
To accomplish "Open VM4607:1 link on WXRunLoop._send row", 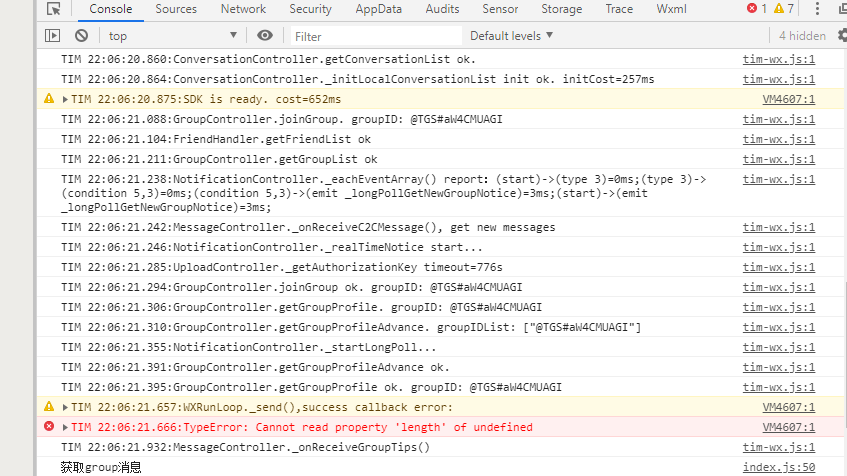I will 789,407.
